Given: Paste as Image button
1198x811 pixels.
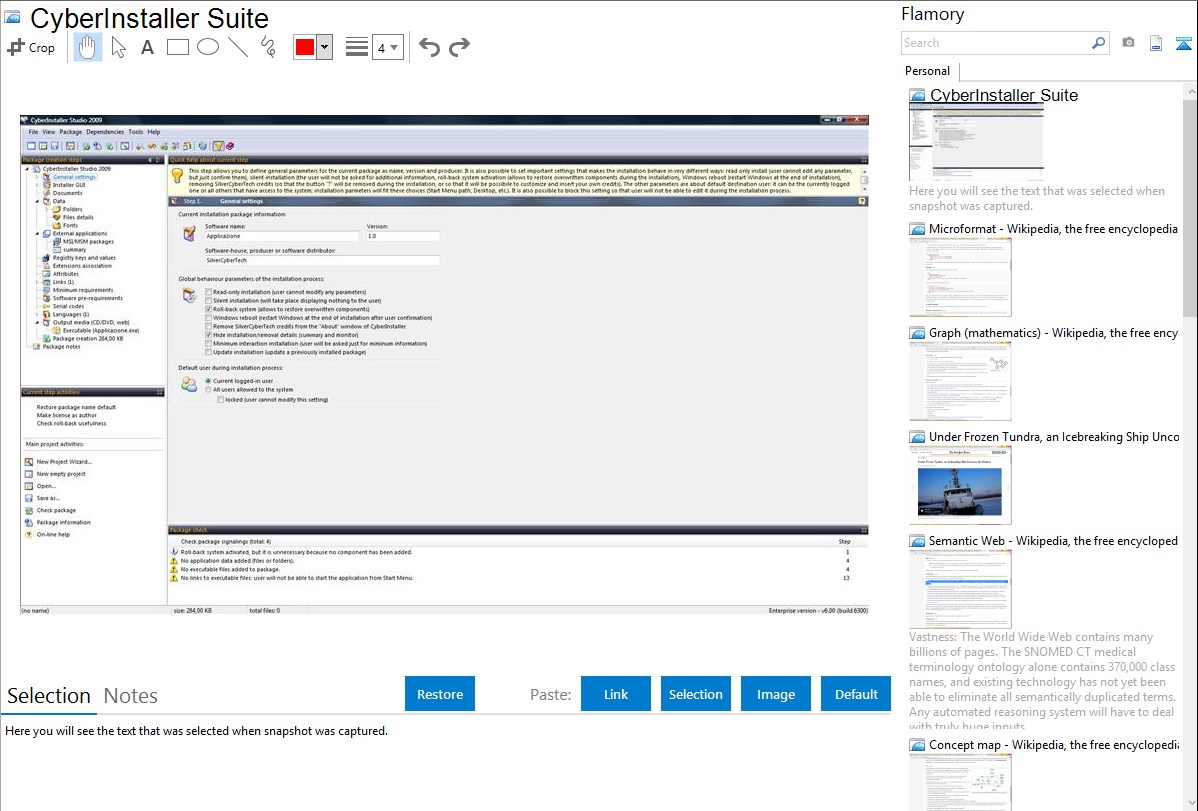Looking at the screenshot, I should click(775, 694).
